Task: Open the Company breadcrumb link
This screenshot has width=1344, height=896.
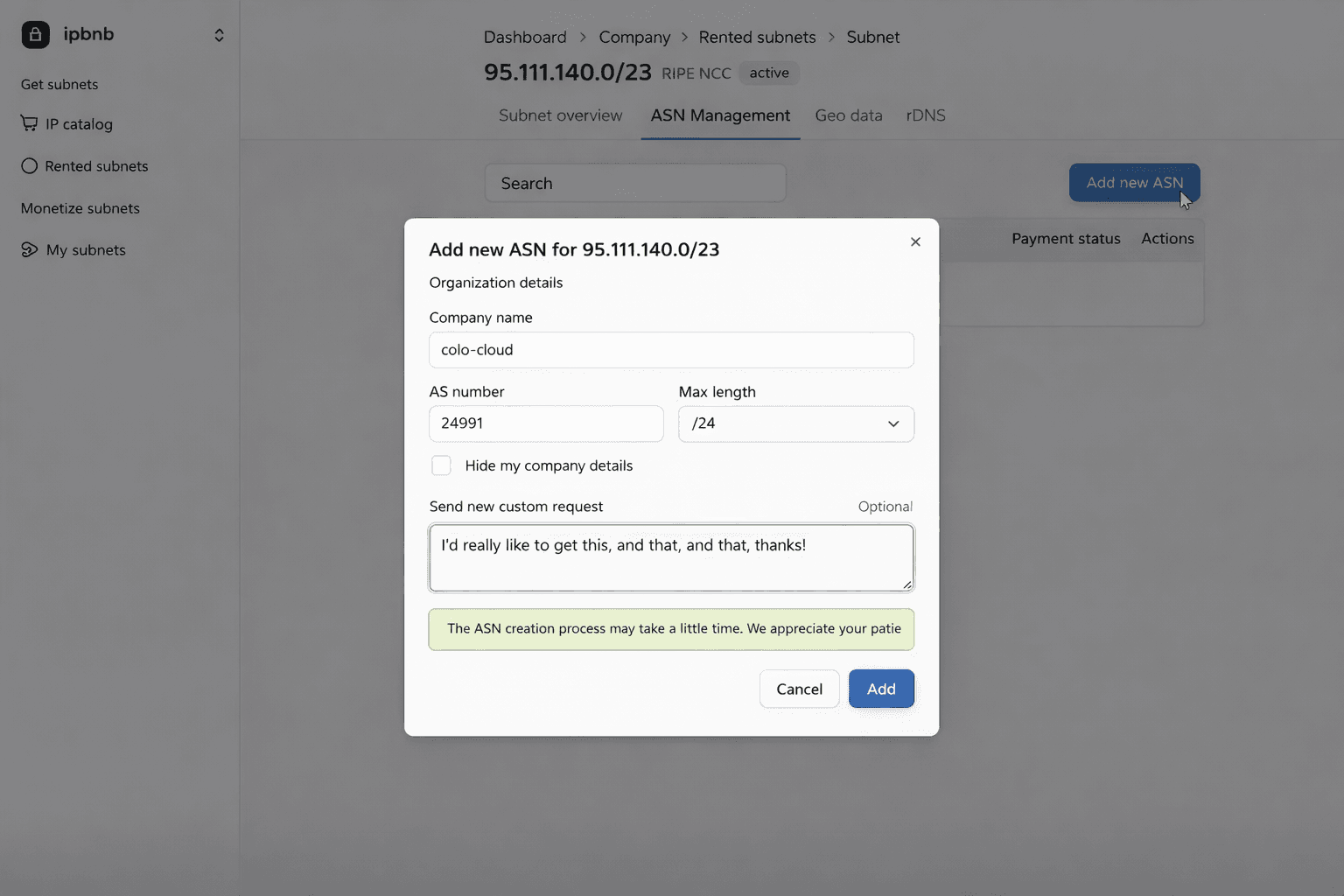Action: [x=634, y=37]
